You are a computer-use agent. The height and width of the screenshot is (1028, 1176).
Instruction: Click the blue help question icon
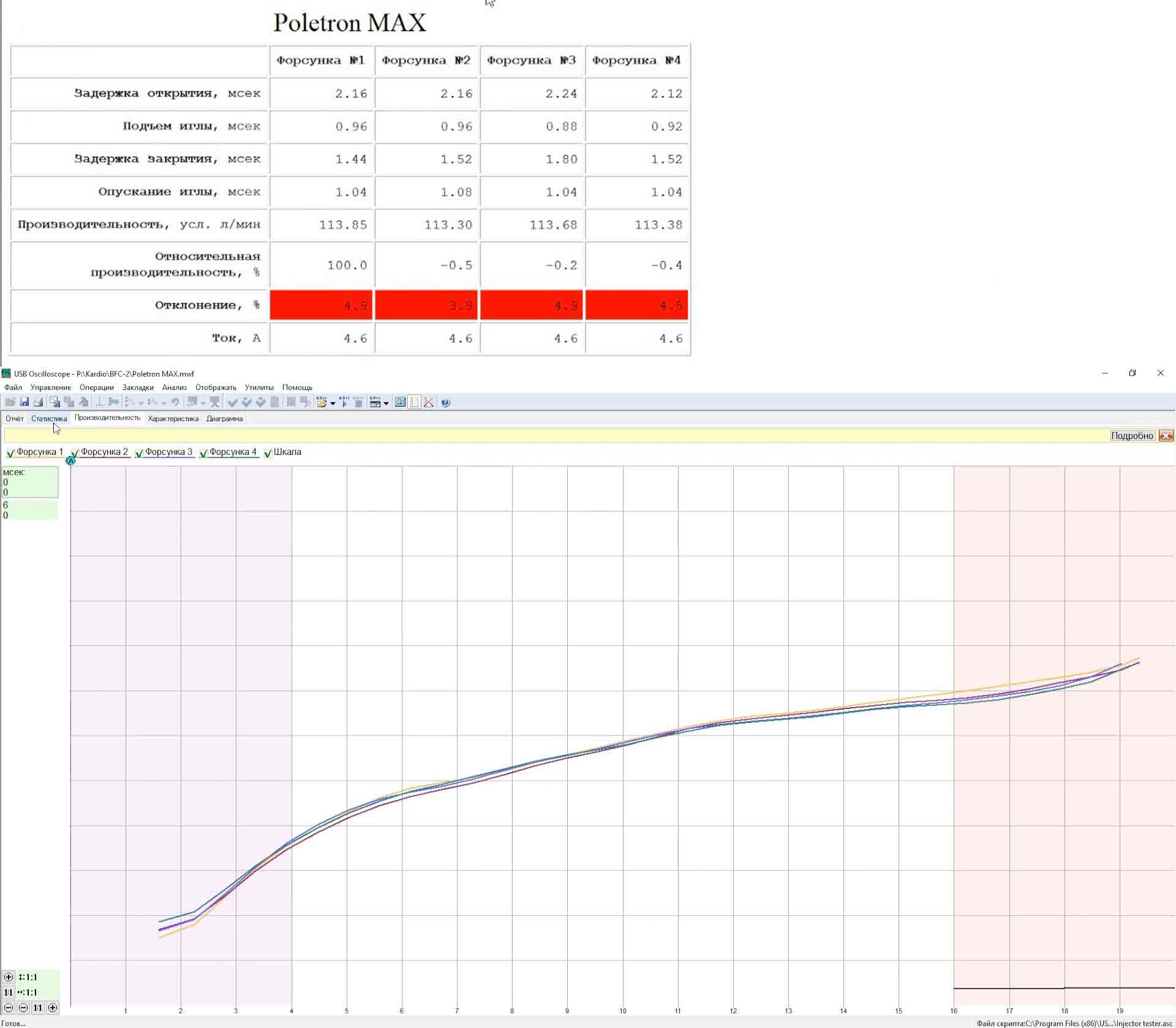tap(445, 402)
